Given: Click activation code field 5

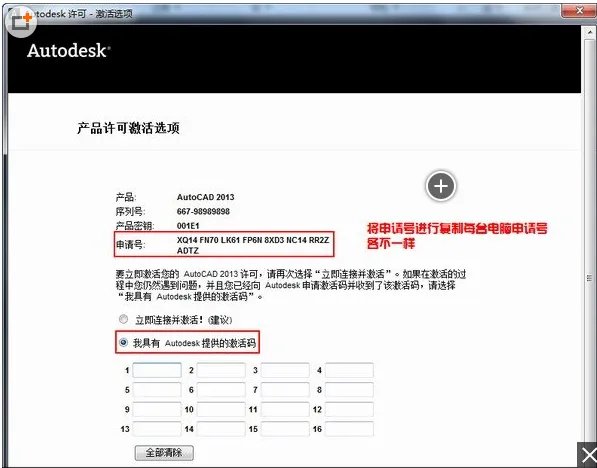Looking at the screenshot, I should (157, 390).
